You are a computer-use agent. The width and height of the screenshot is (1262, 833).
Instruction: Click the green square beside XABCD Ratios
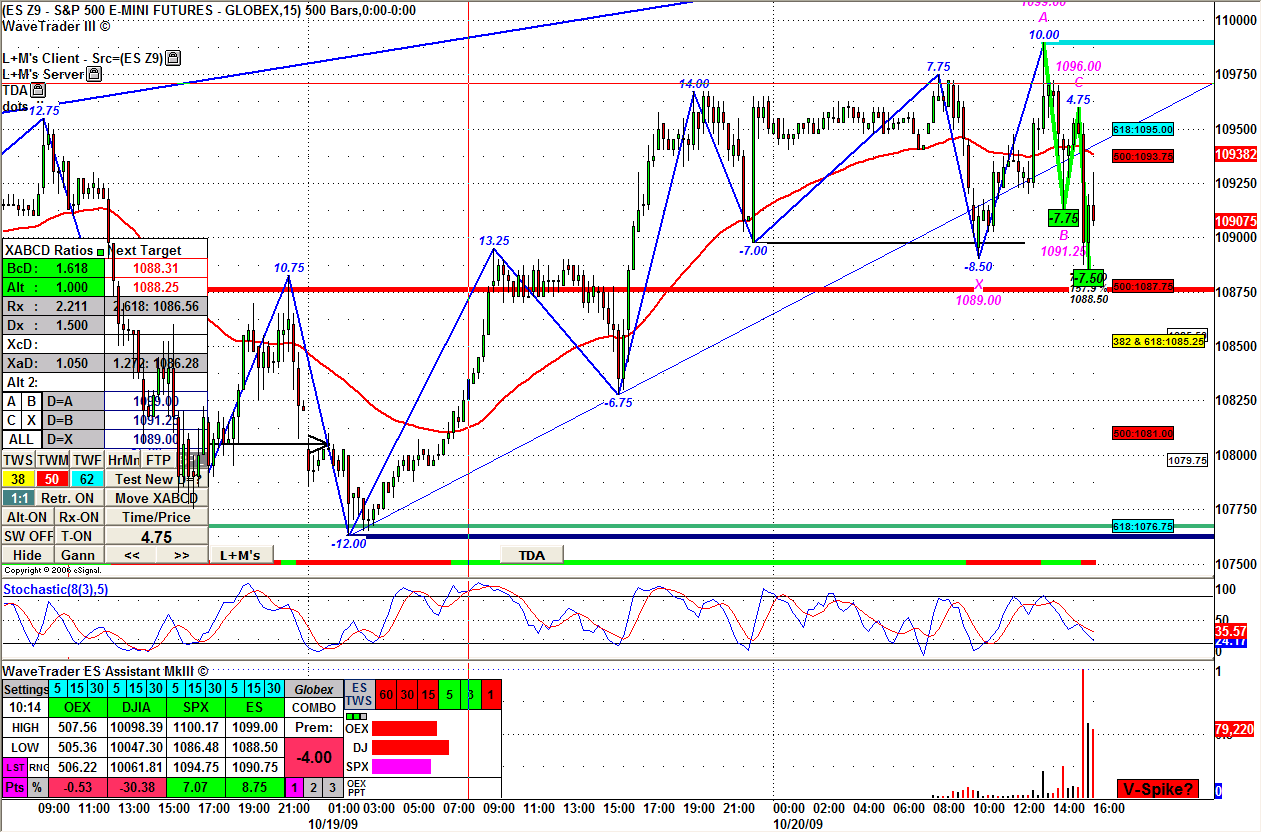coord(101,250)
